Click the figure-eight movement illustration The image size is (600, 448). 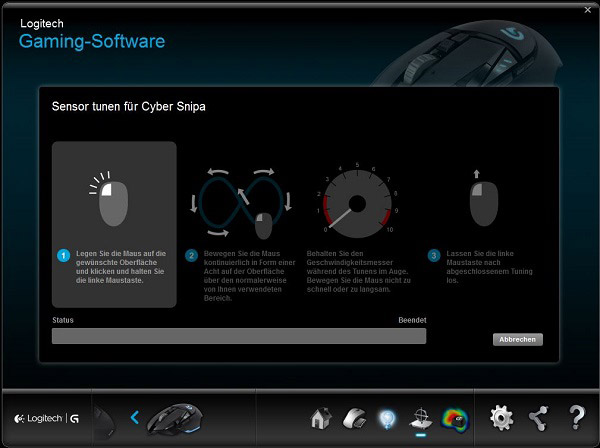tap(241, 203)
